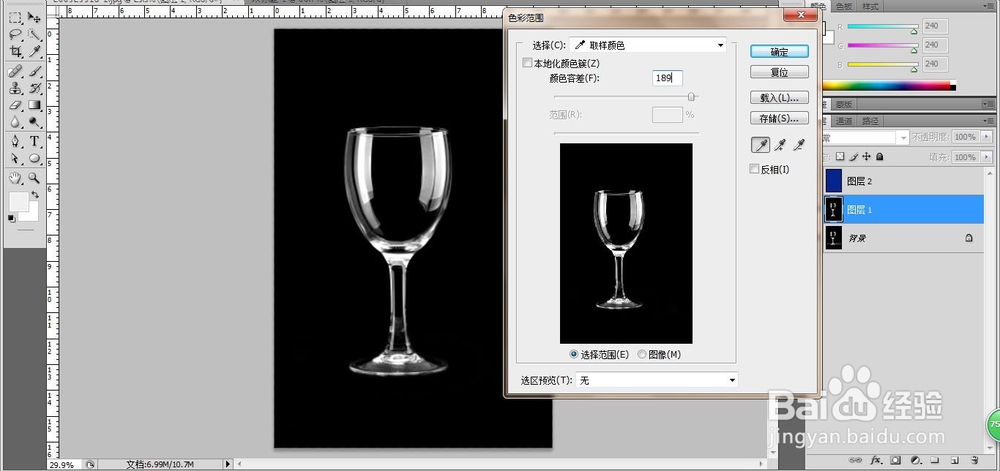Lock image pixels brush icon
Screen dimensions: 1000x471
click(853, 156)
